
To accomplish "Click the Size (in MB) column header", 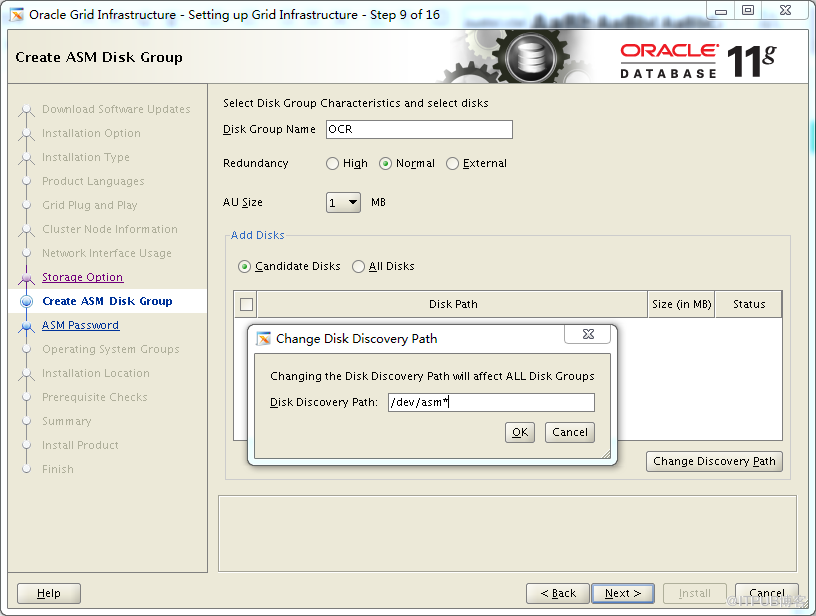I will (682, 304).
